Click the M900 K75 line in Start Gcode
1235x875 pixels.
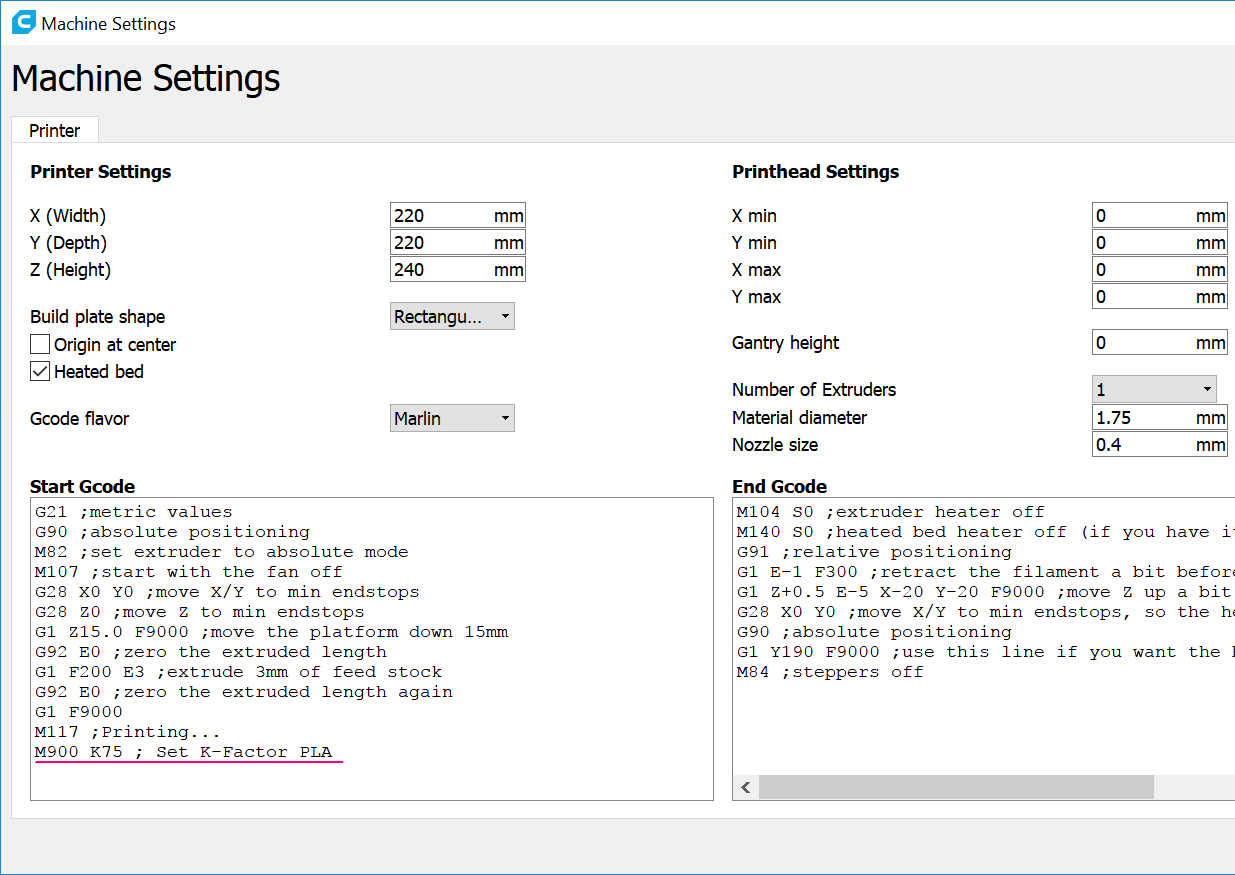pyautogui.click(x=184, y=752)
